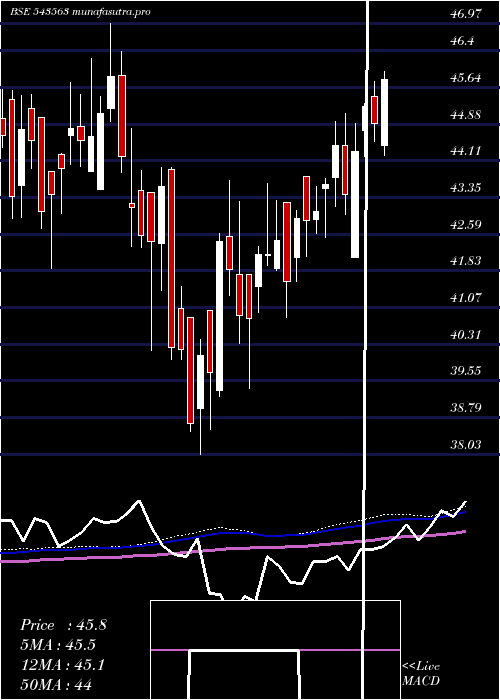Image resolution: width=500 pixels, height=700 pixels.
Task: Click the 42.59 price axis label
Action: click(x=466, y=224)
